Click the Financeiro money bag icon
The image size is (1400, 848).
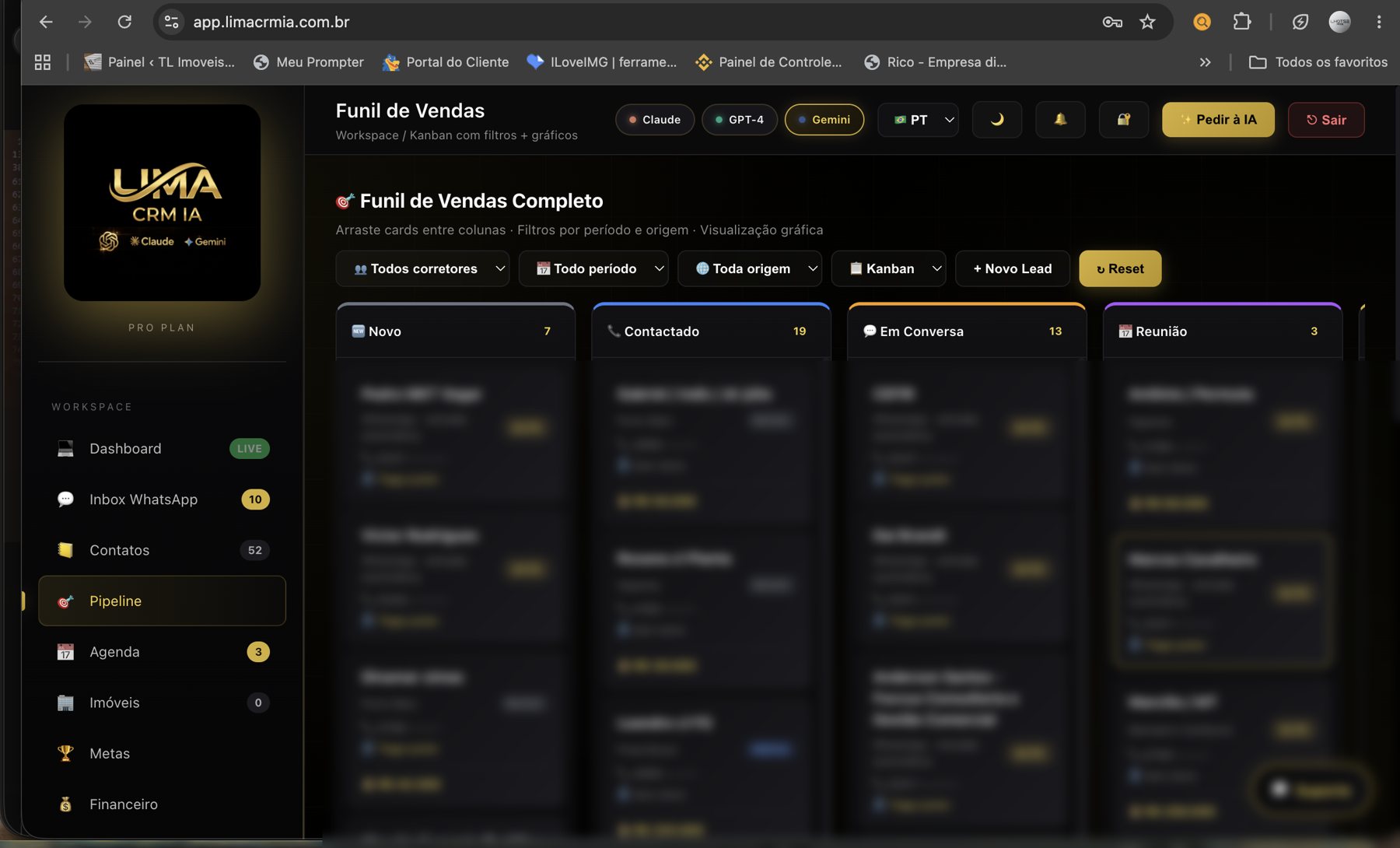tap(65, 804)
